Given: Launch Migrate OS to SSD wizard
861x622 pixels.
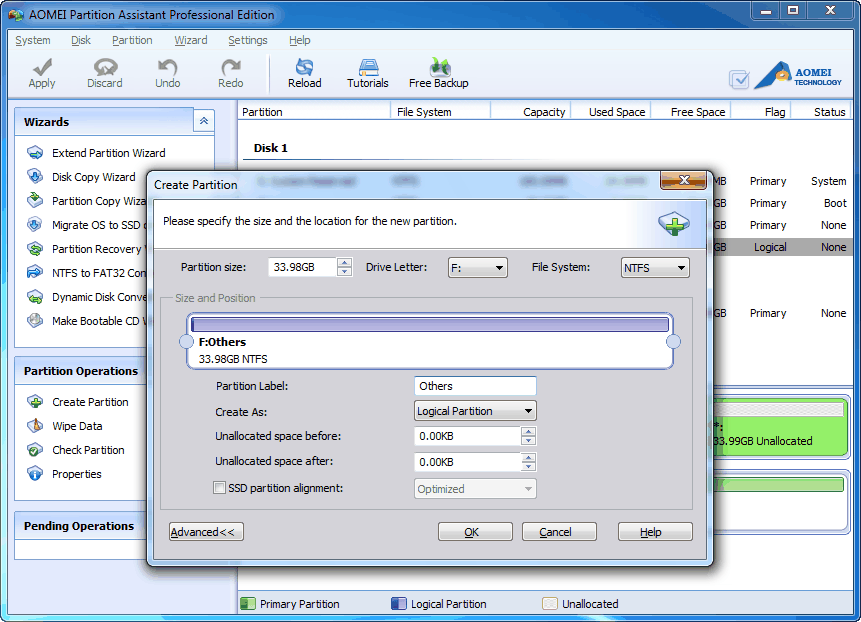Looking at the screenshot, I should point(86,225).
